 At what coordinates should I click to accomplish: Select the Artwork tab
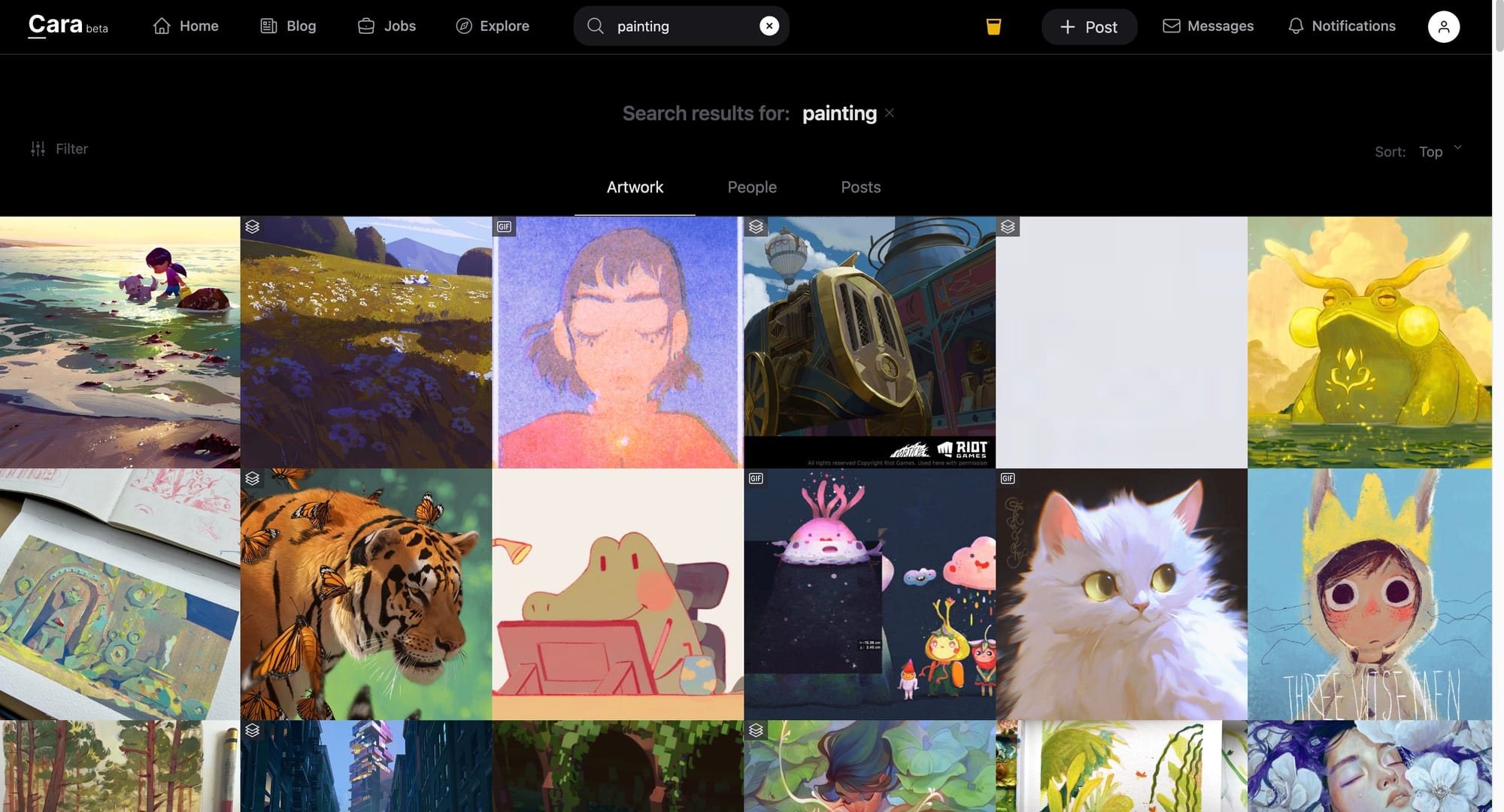(x=635, y=187)
